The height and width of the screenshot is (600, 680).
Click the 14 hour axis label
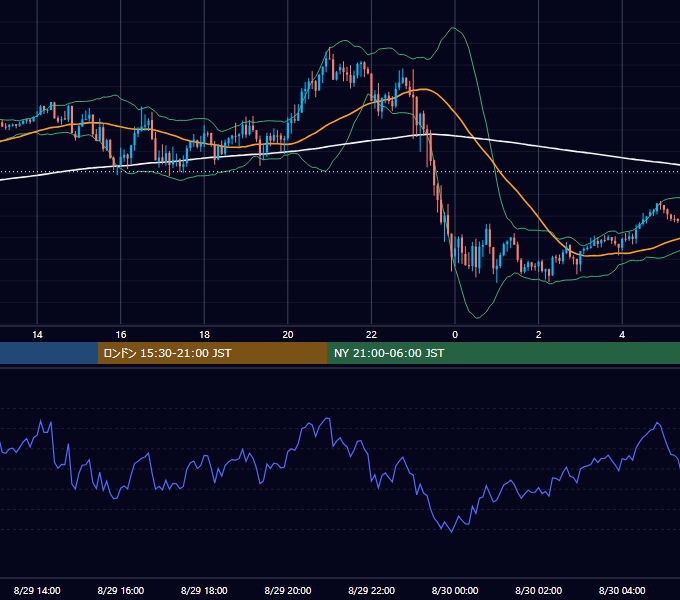pyautogui.click(x=37, y=335)
